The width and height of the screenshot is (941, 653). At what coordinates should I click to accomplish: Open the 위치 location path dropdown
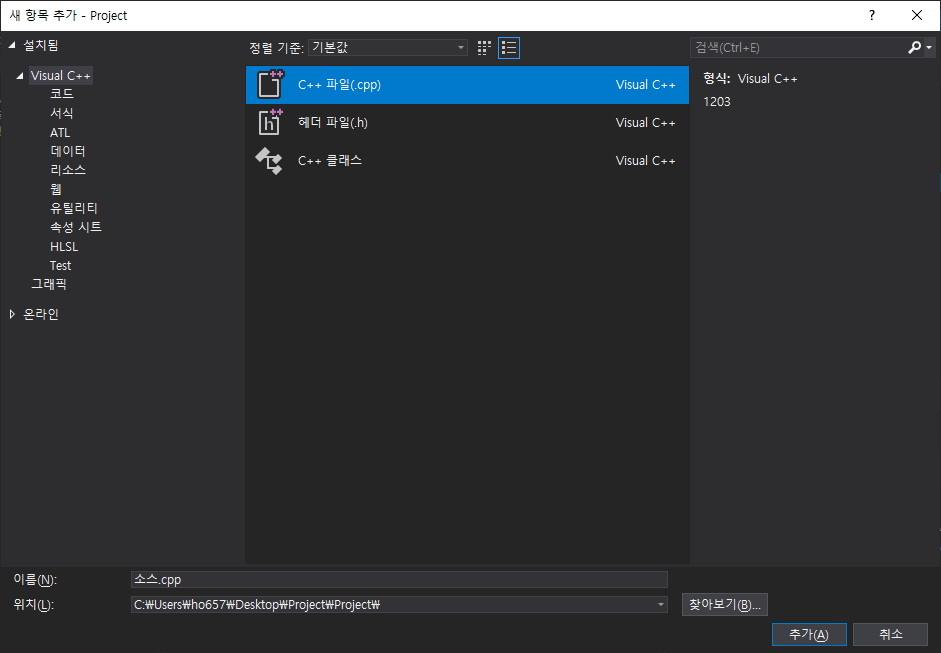pyautogui.click(x=660, y=604)
